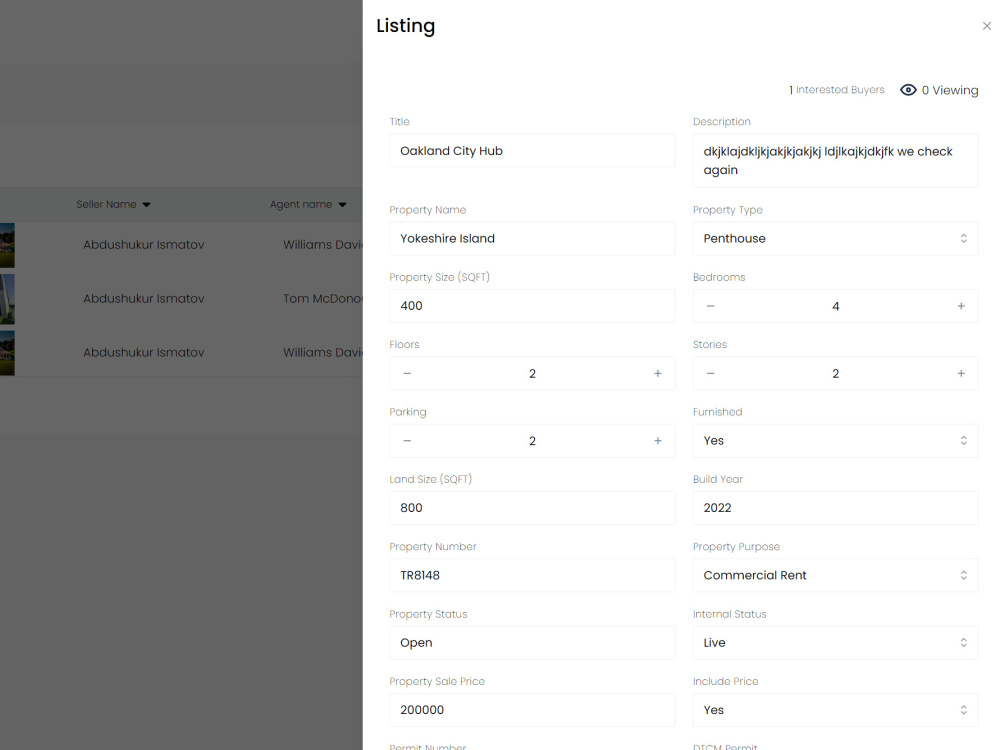The width and height of the screenshot is (1000, 750).
Task: Increase Stories with the plus button
Action: [x=961, y=373]
